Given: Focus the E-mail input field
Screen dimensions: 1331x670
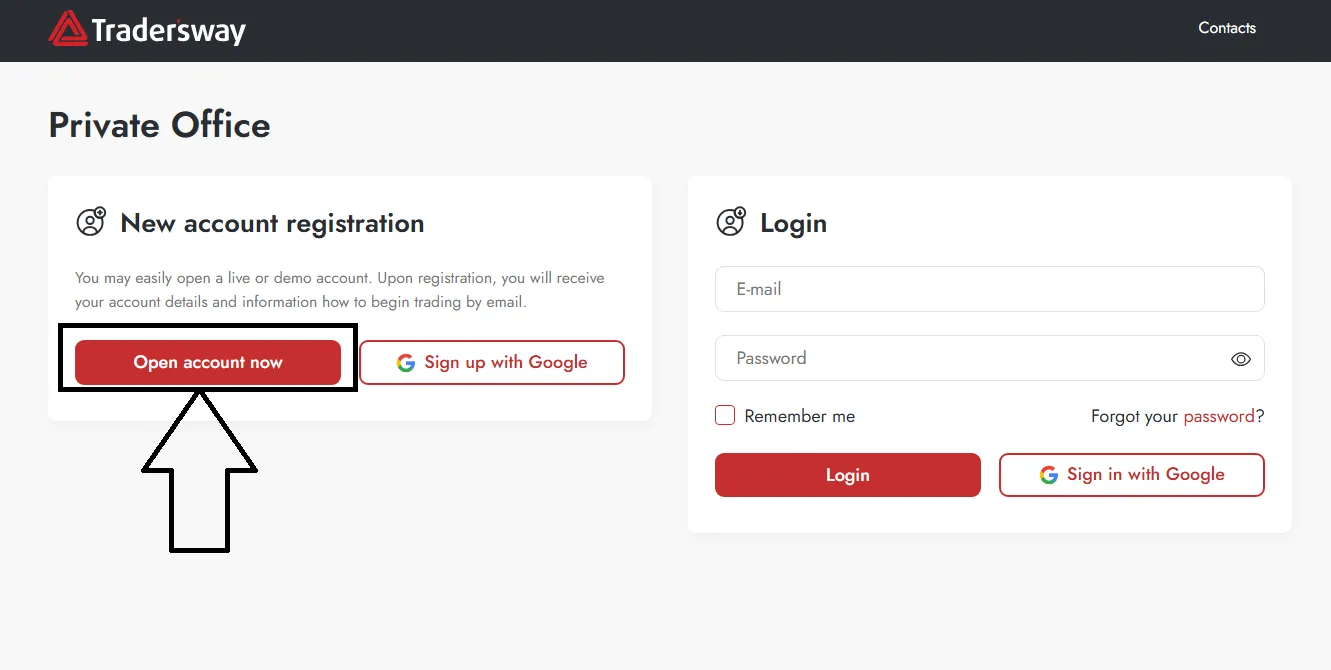Looking at the screenshot, I should pos(989,289).
